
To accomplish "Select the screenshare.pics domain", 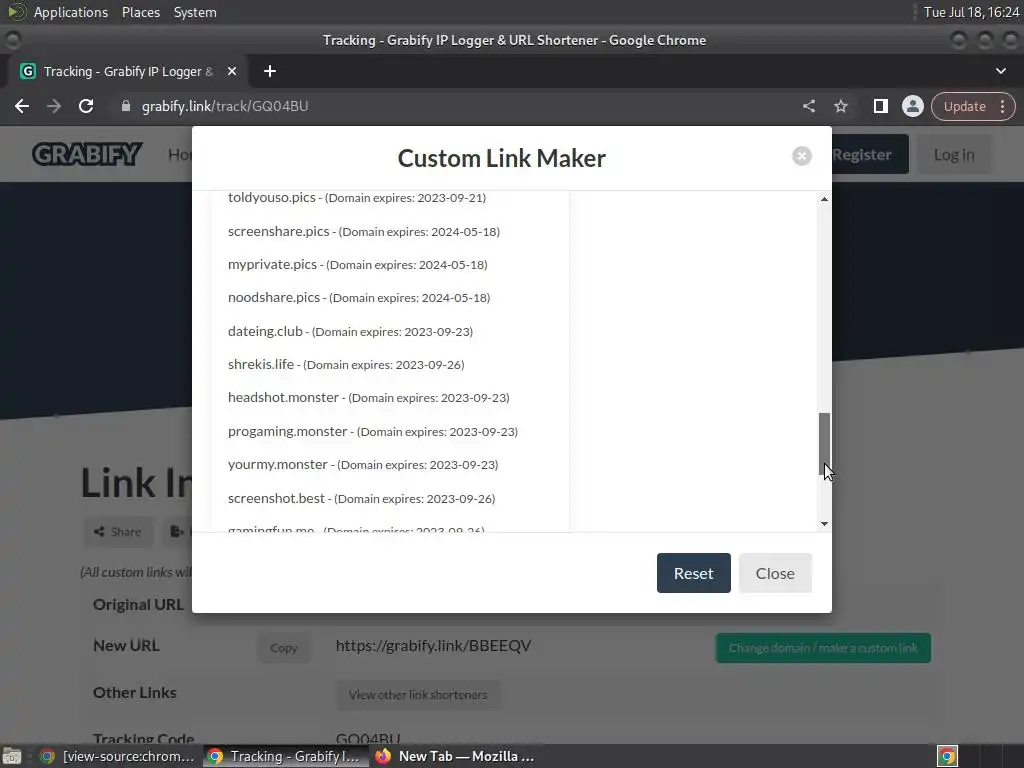I will [x=364, y=231].
